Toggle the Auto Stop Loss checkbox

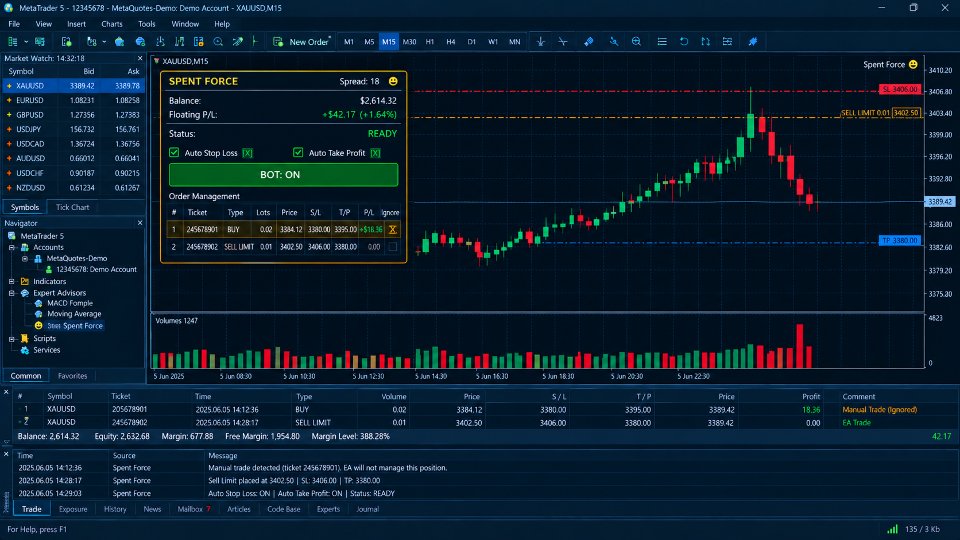pyautogui.click(x=174, y=152)
